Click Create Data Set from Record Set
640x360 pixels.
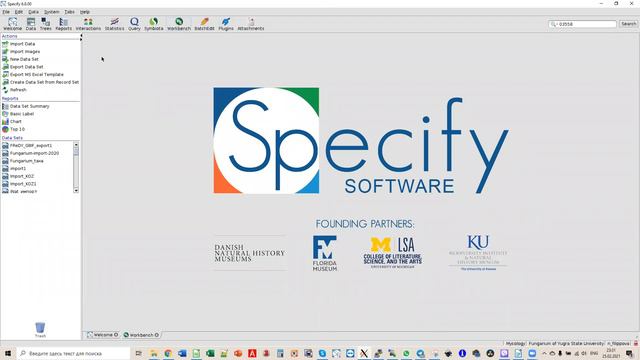tap(40, 82)
